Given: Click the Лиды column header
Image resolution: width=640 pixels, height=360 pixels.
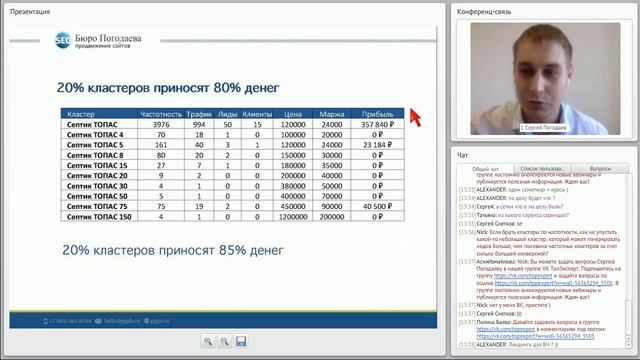Looking at the screenshot, I should pos(227,114).
